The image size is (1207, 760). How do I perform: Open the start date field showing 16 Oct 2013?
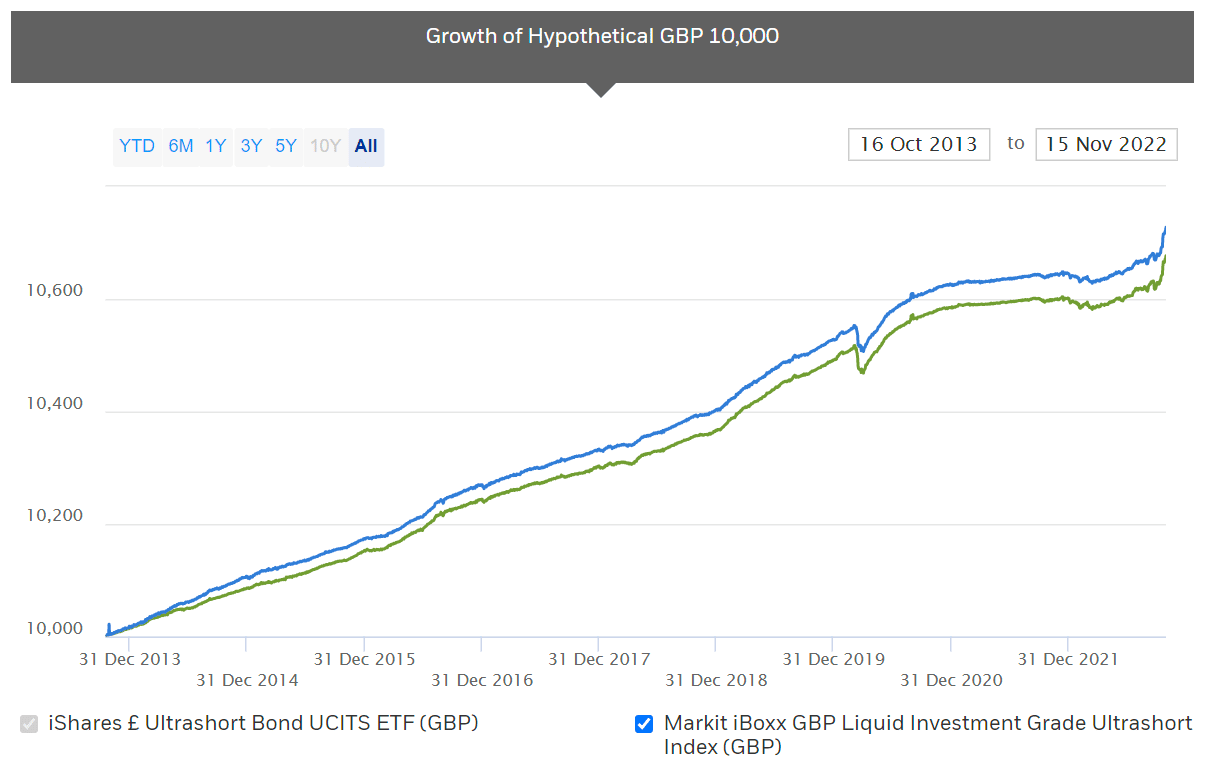point(918,144)
